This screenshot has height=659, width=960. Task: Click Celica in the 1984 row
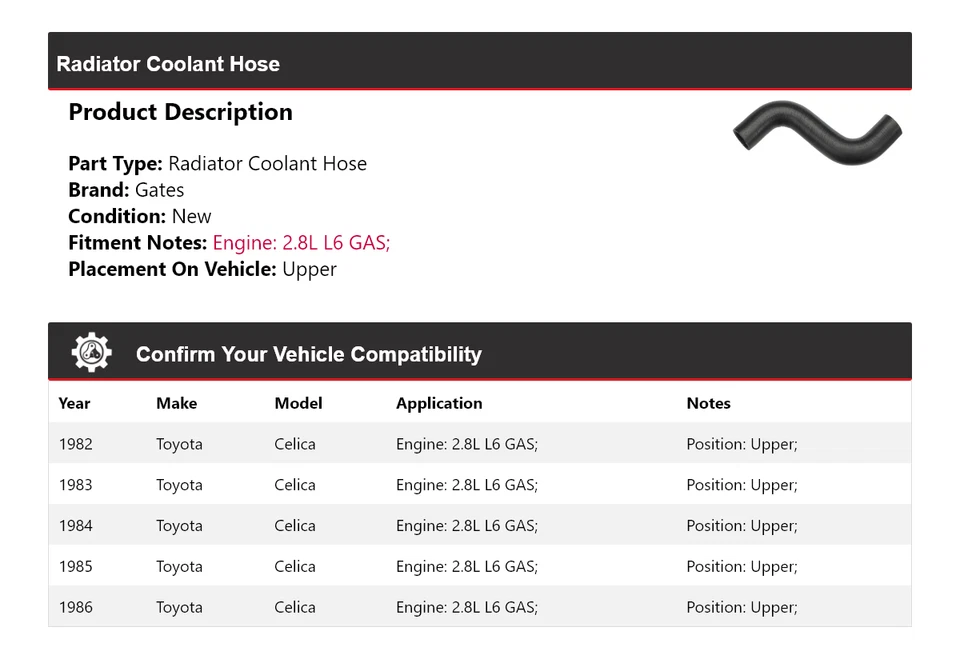pyautogui.click(x=295, y=526)
